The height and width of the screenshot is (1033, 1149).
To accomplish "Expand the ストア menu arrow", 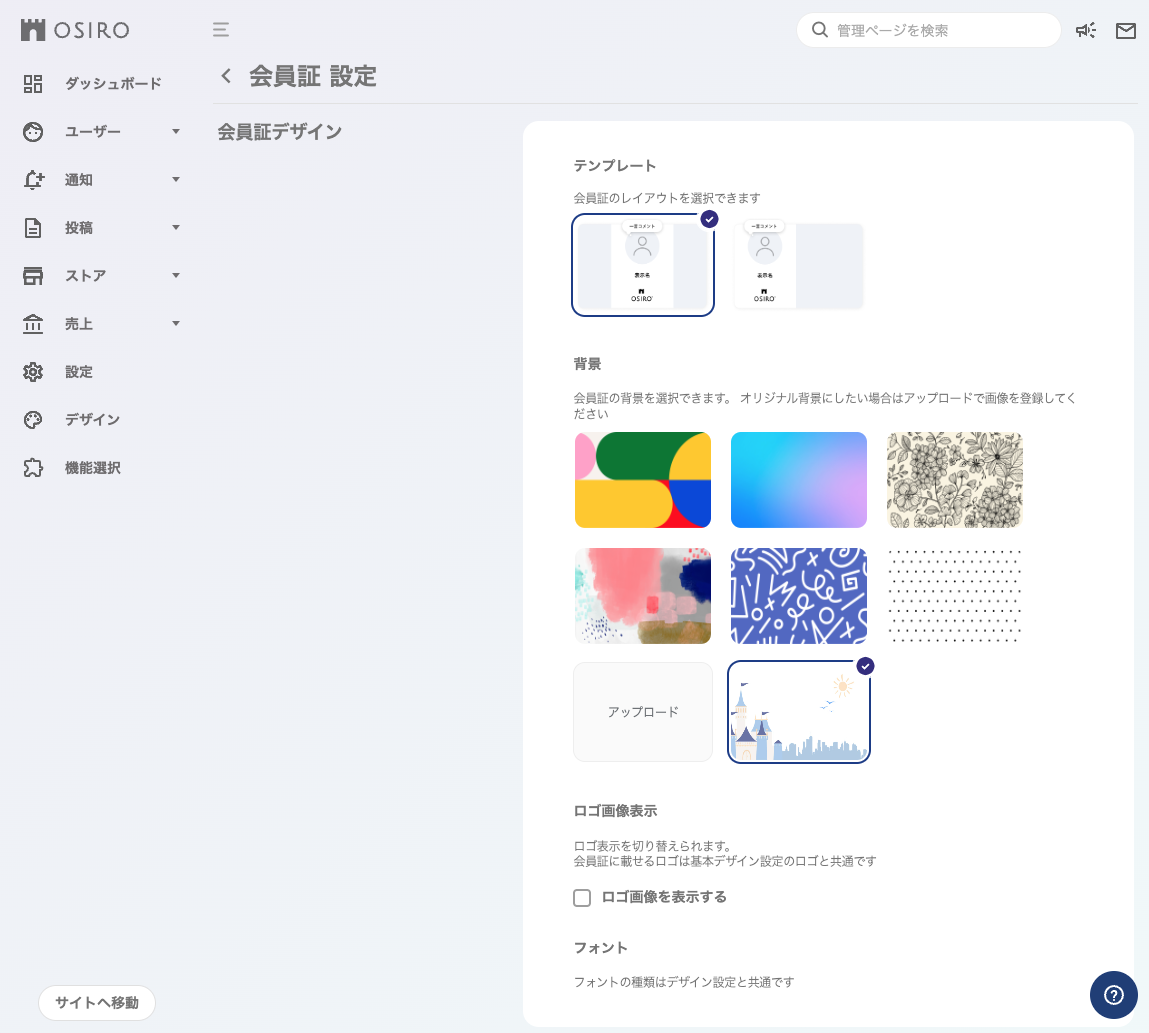I will click(x=176, y=275).
